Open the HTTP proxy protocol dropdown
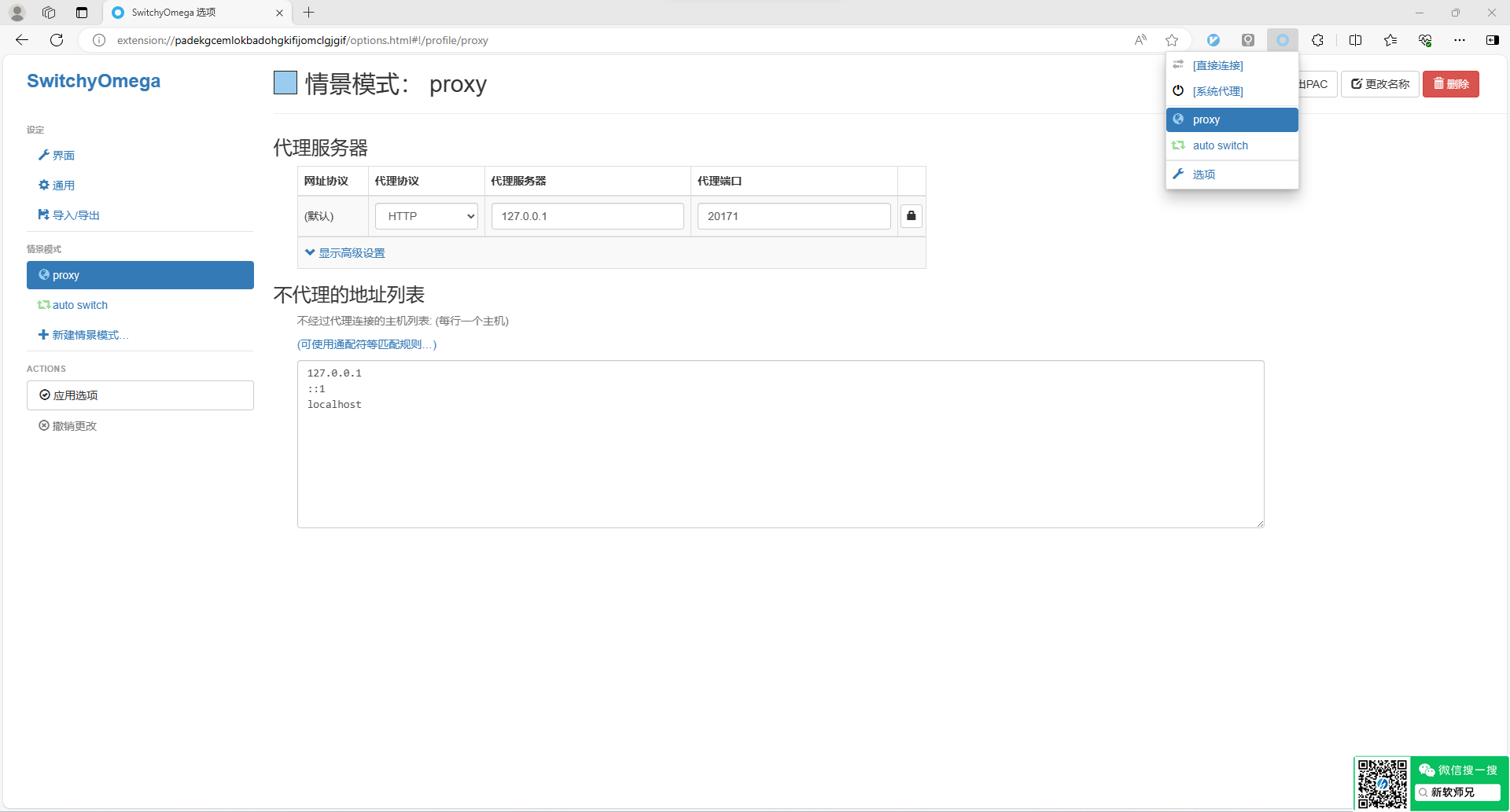This screenshot has width=1510, height=812. (426, 216)
